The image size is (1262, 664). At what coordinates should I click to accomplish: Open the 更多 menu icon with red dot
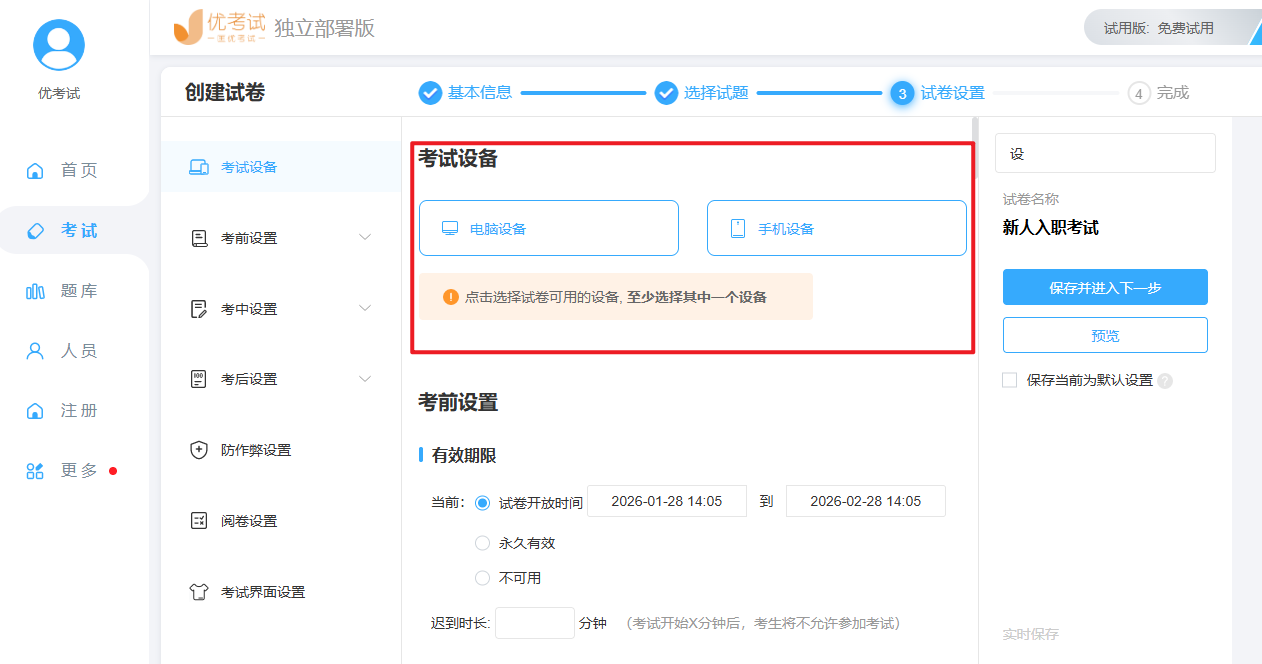(x=34, y=470)
